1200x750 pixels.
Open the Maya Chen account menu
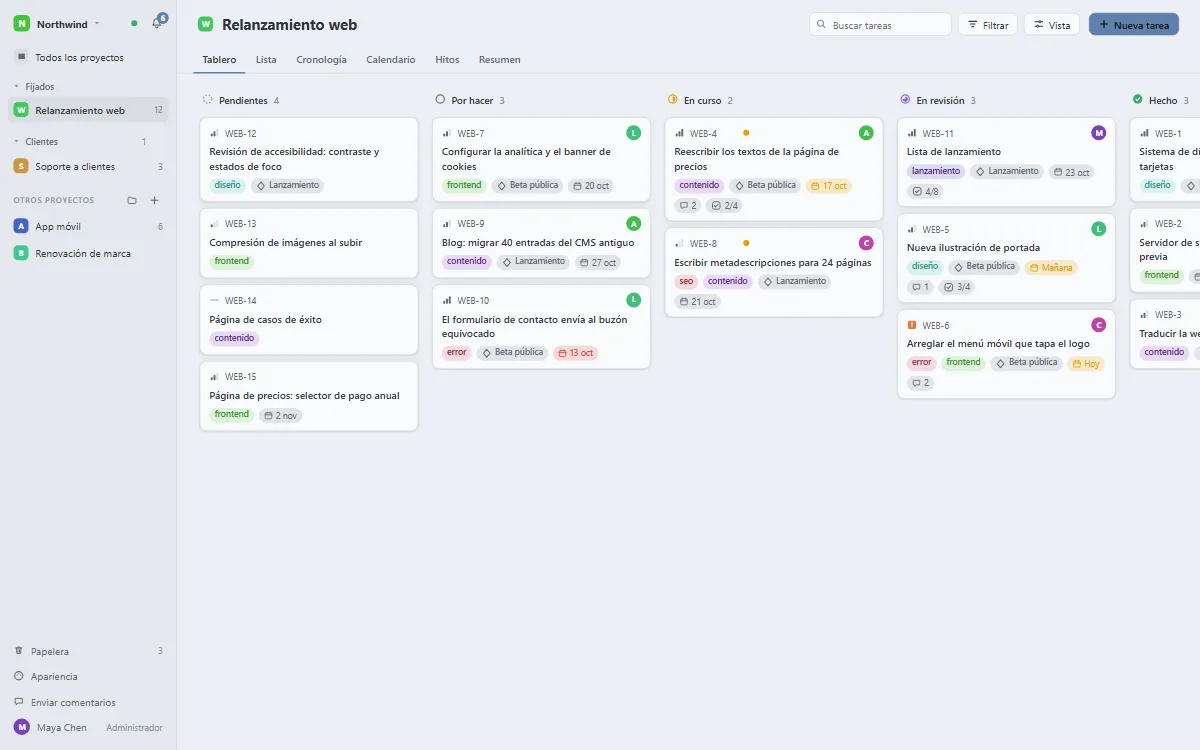click(88, 727)
